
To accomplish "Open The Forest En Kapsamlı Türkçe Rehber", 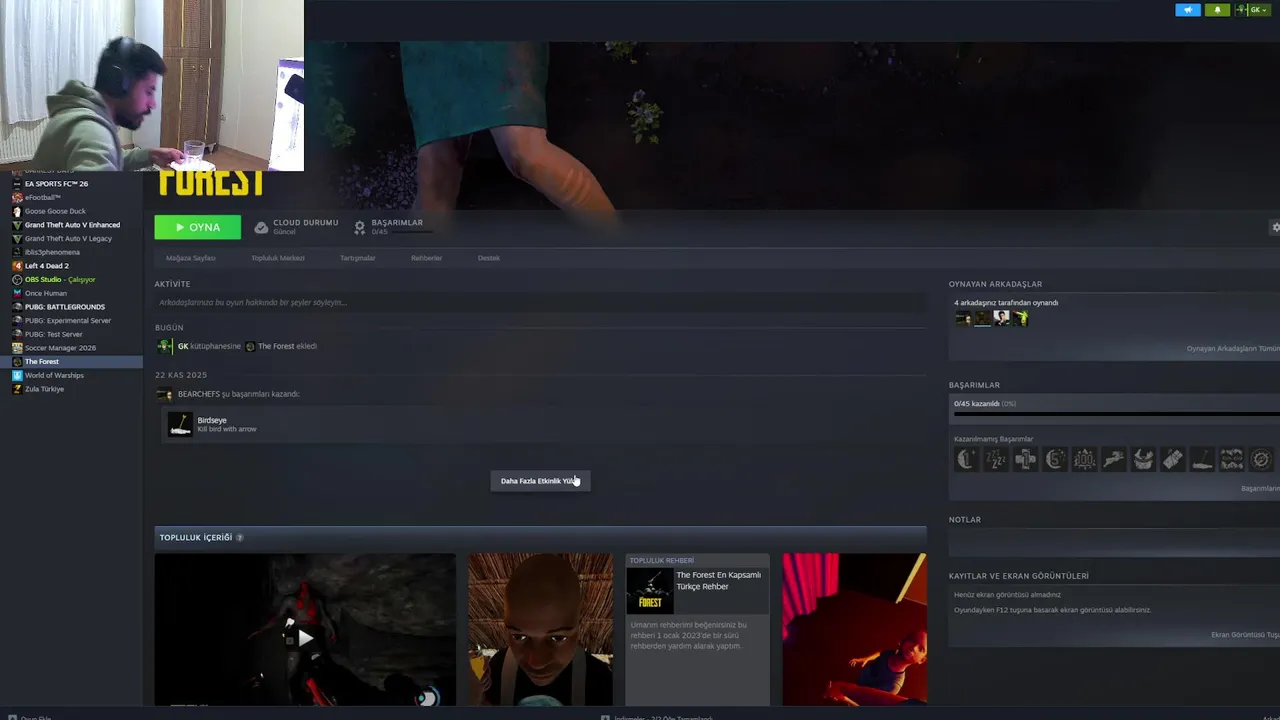I will coord(697,630).
